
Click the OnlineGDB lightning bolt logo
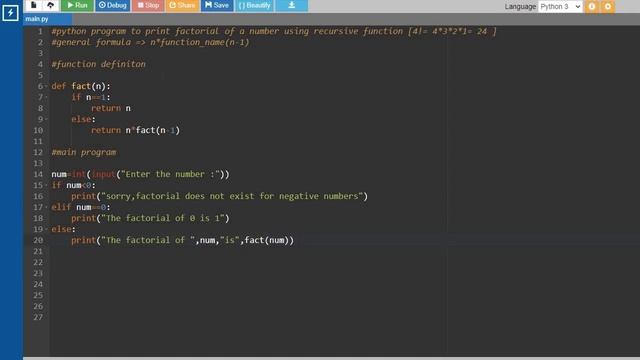(10, 13)
